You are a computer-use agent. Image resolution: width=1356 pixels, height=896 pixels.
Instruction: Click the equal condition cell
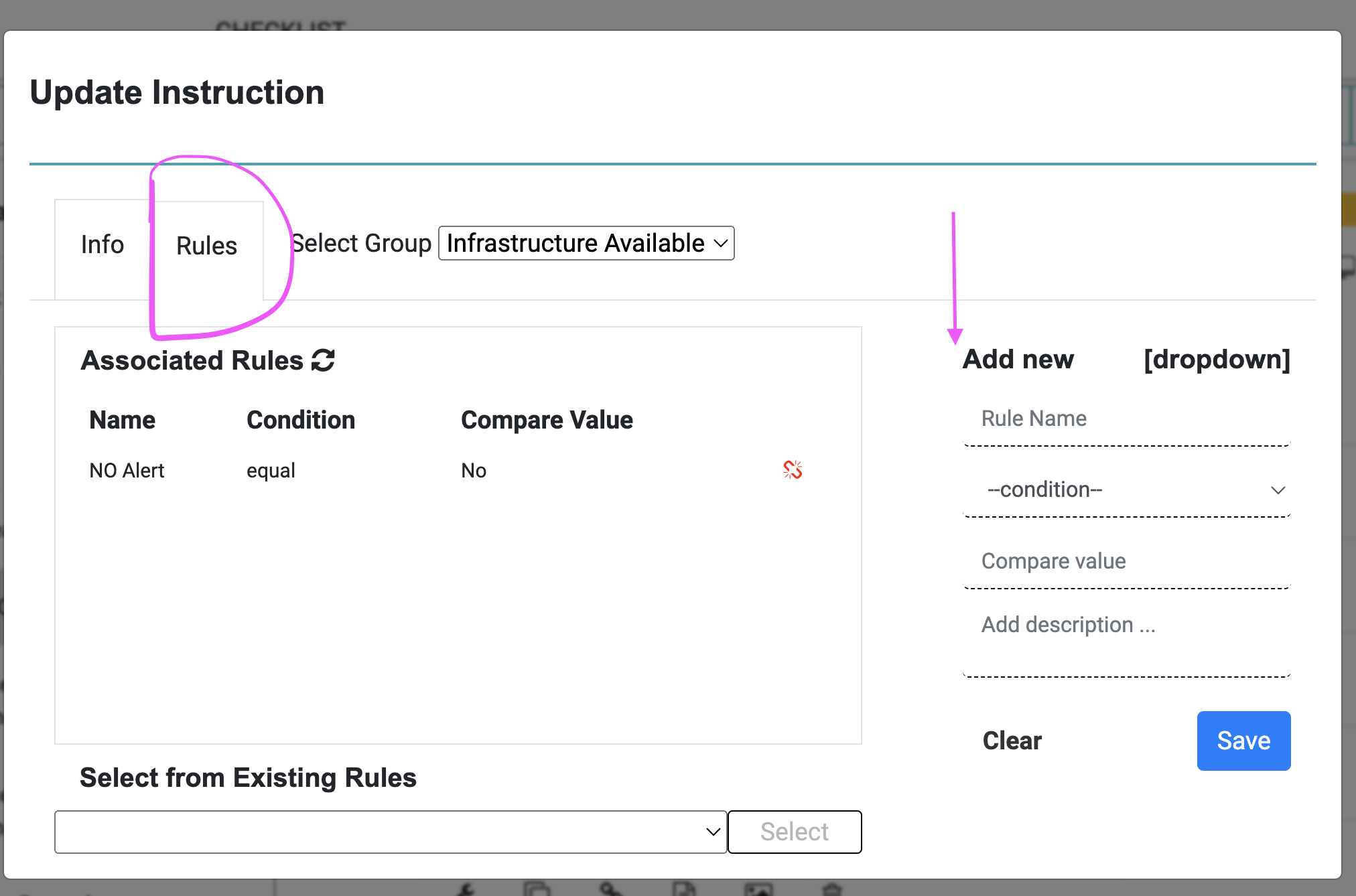tap(271, 470)
